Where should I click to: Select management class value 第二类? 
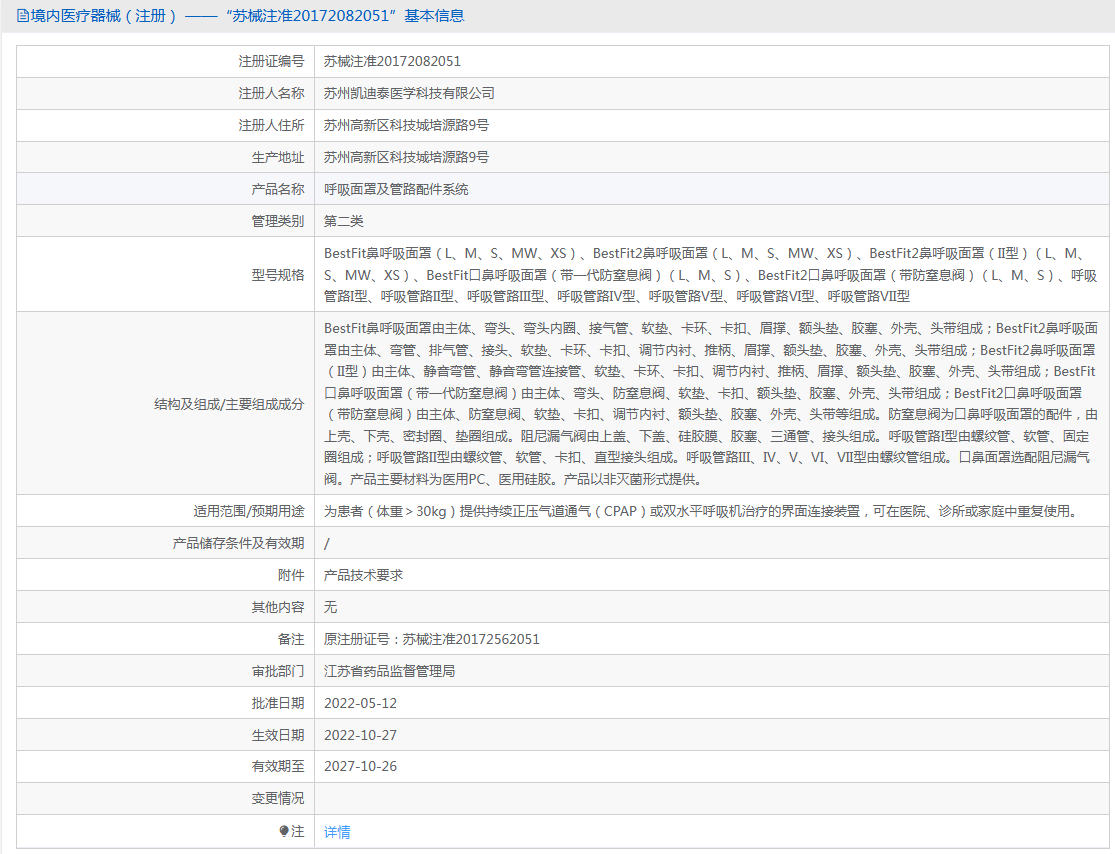[x=343, y=221]
